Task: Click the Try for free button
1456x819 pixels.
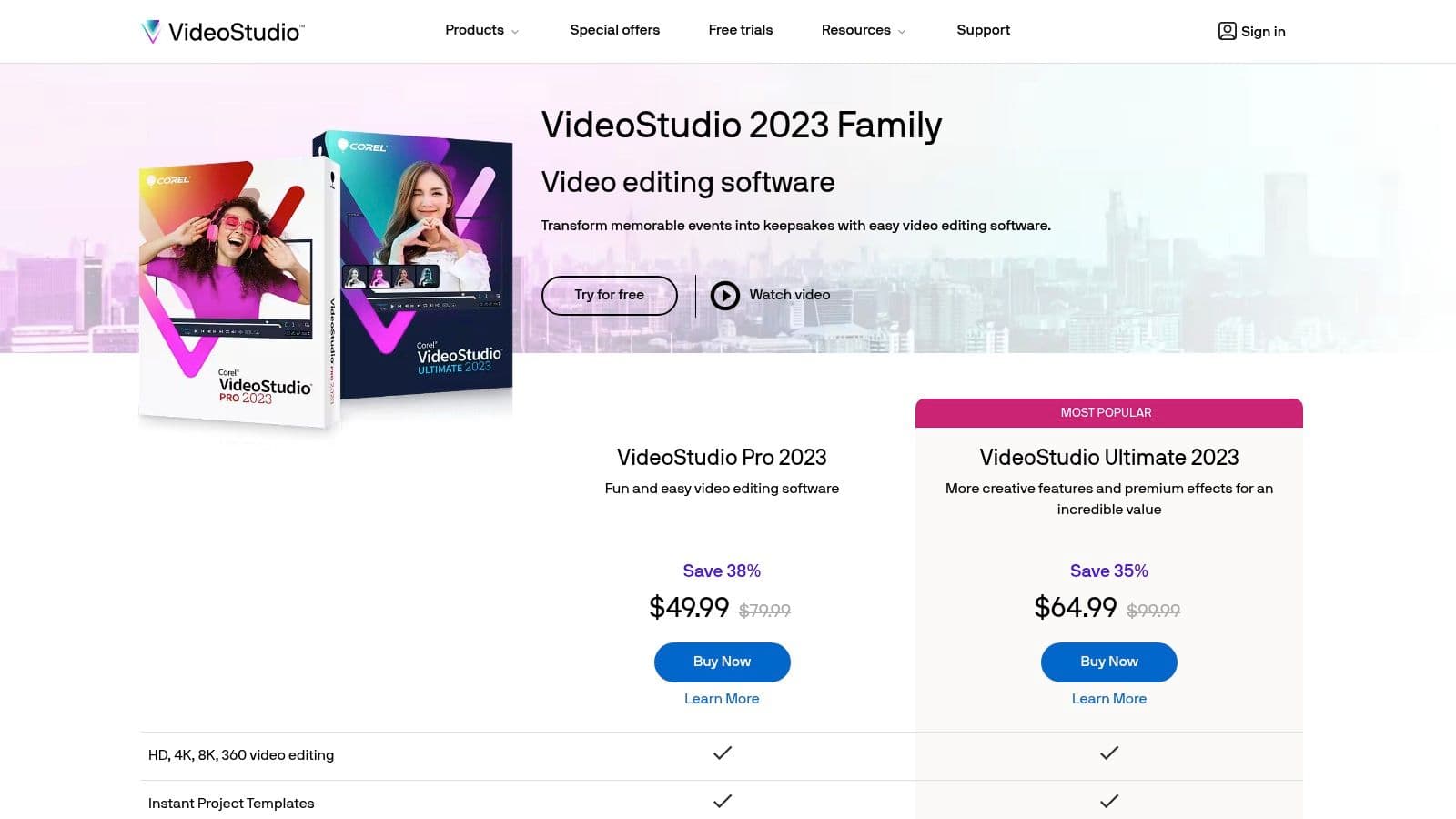Action: click(x=609, y=295)
